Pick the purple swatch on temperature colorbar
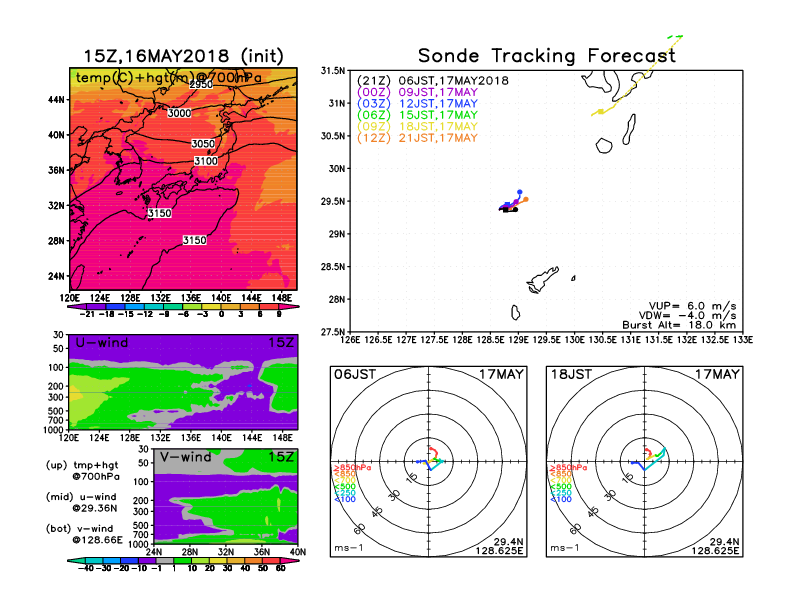 click(95, 307)
